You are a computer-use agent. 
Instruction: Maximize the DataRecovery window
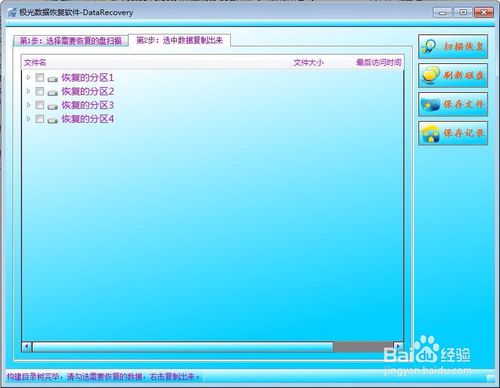pos(463,13)
